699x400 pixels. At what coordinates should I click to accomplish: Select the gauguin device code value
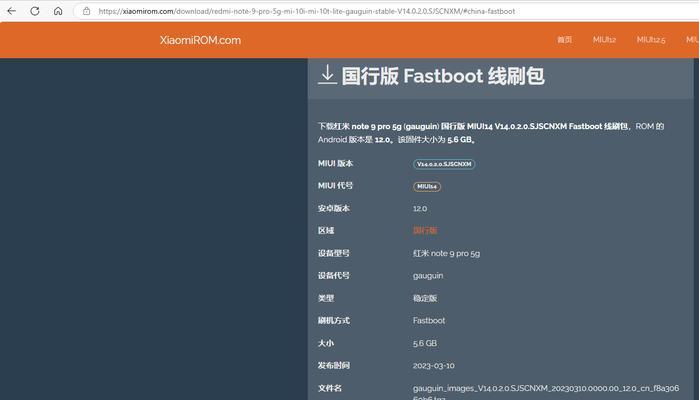(428, 276)
